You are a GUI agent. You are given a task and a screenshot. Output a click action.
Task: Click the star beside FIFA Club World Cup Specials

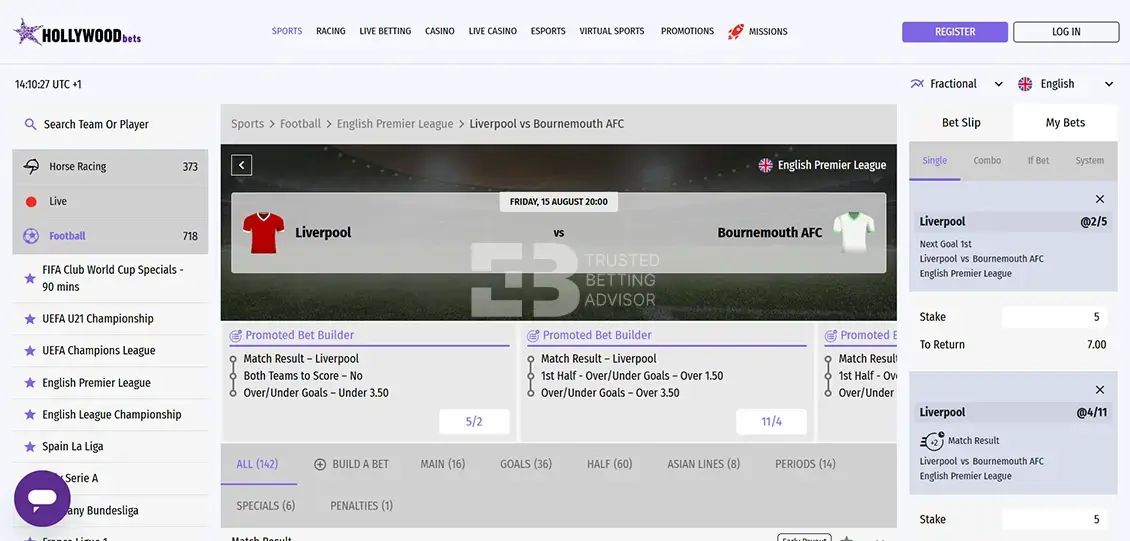point(30,278)
